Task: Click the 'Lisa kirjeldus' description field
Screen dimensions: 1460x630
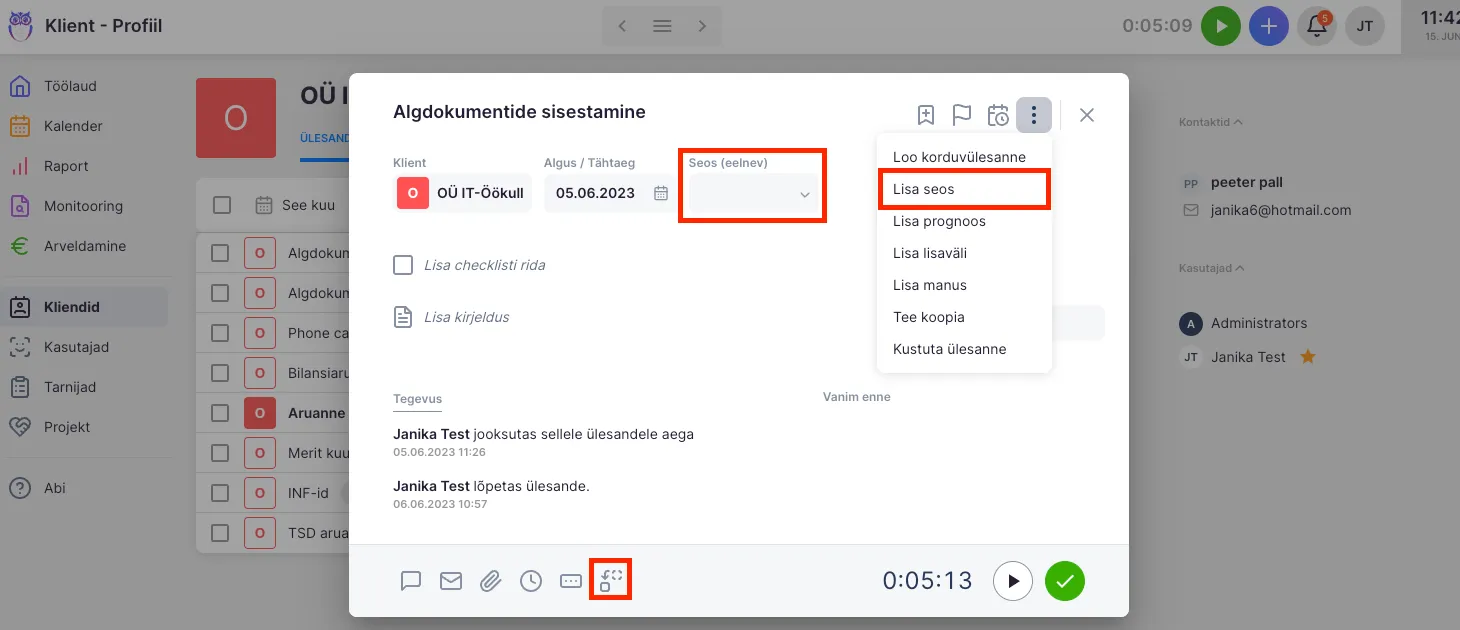Action: 466,317
